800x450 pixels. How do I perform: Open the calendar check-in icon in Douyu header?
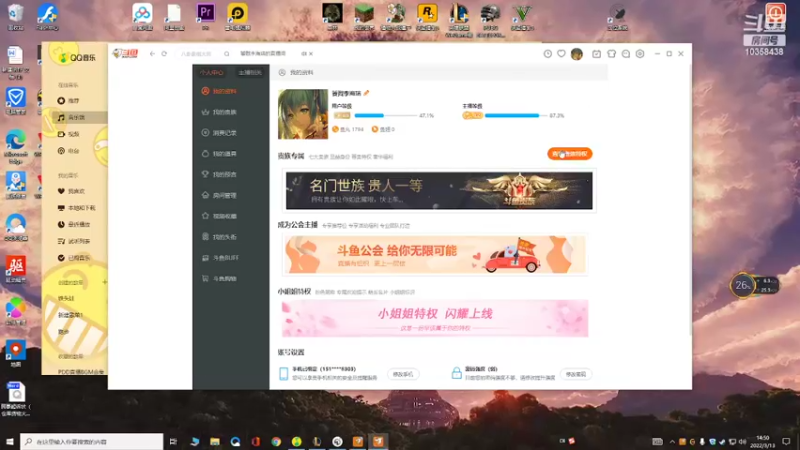coord(596,54)
